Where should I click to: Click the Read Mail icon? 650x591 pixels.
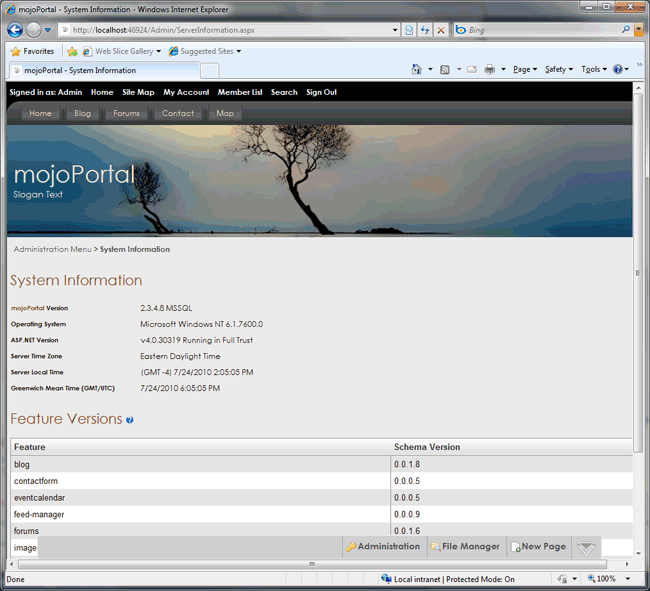point(471,70)
